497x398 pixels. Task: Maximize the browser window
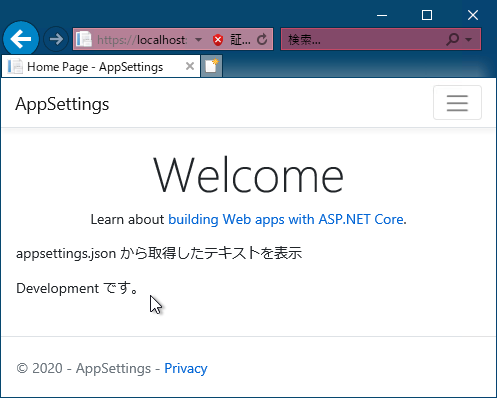[427, 15]
